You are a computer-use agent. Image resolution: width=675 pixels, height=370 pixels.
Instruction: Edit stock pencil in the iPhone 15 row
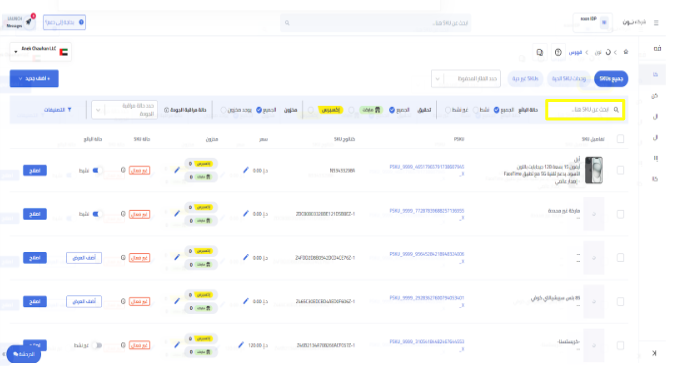(x=177, y=171)
